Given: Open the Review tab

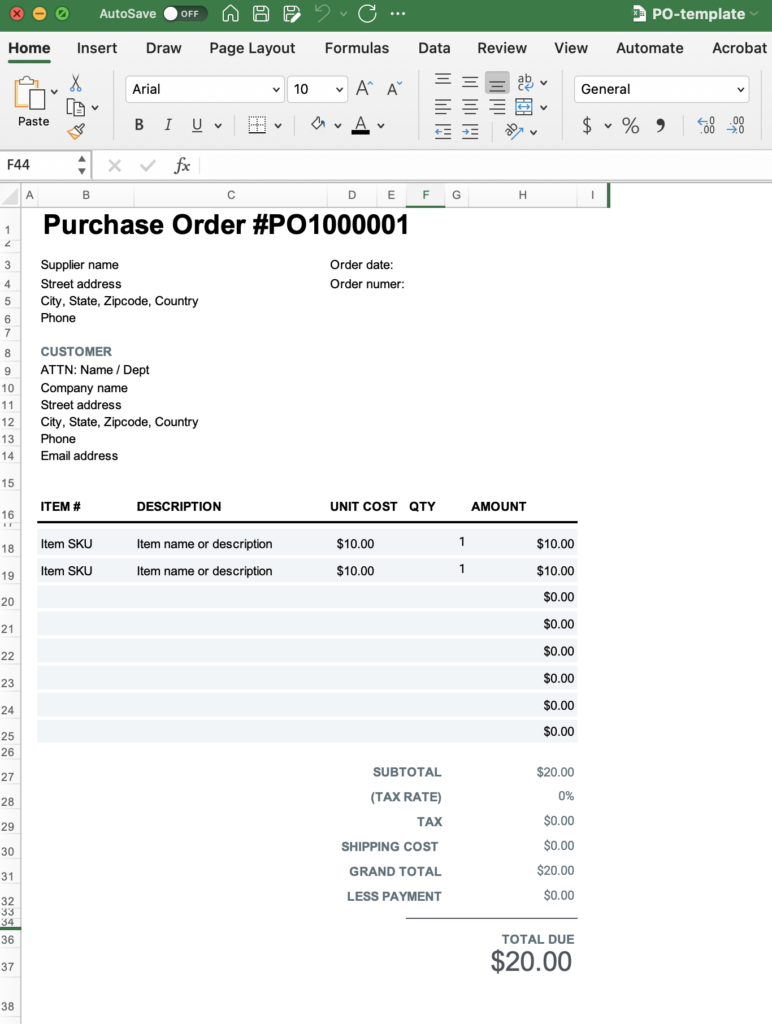Looking at the screenshot, I should click(x=502, y=48).
